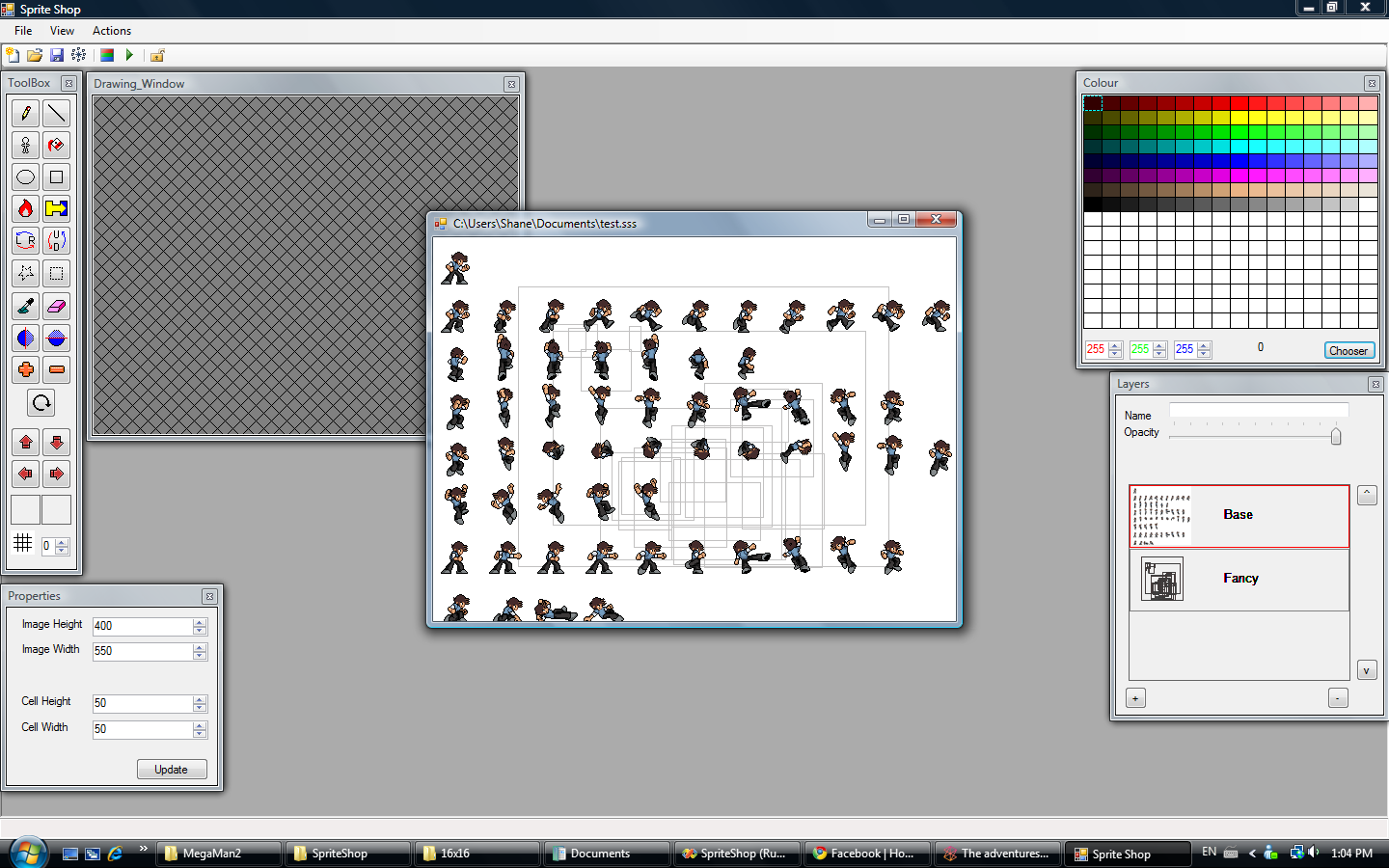The height and width of the screenshot is (868, 1389).
Task: Click the Cell Height input field
Action: [143, 703]
